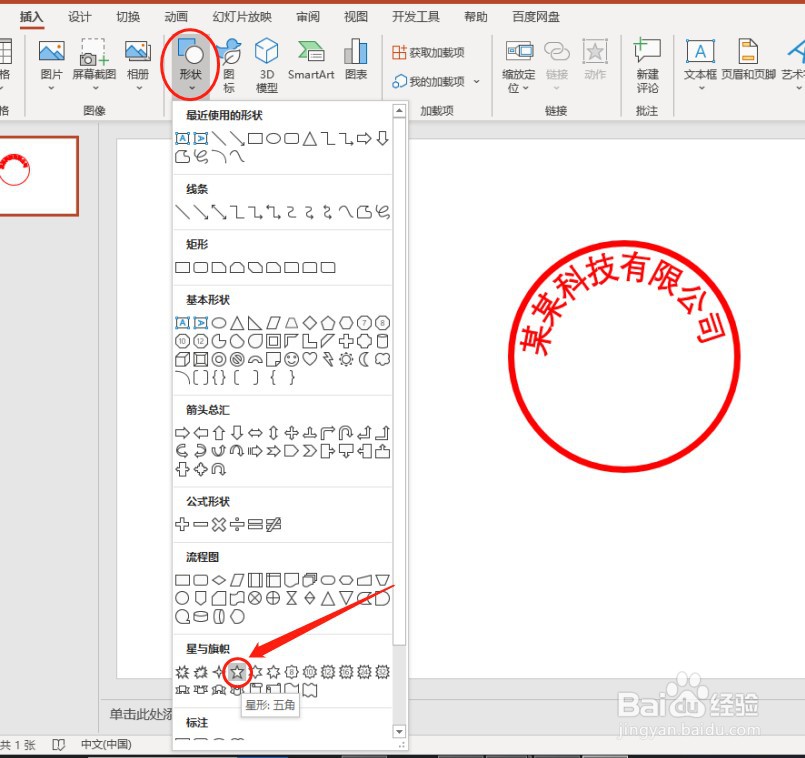Open the My Add-ins dropdown arrow
The image size is (805, 758).
coord(476,82)
